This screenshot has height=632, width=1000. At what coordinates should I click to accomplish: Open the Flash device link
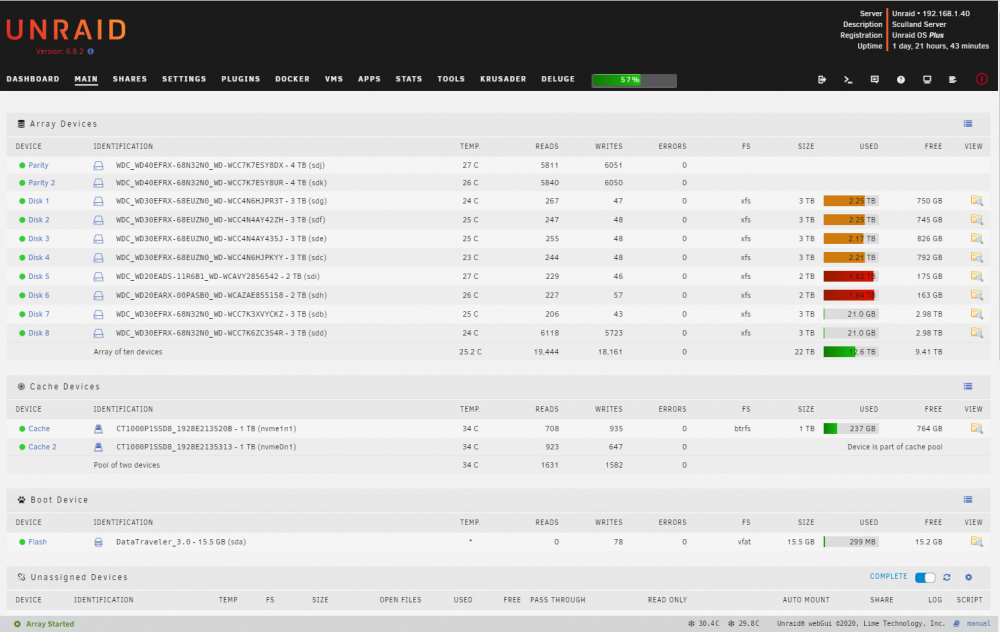(38, 542)
